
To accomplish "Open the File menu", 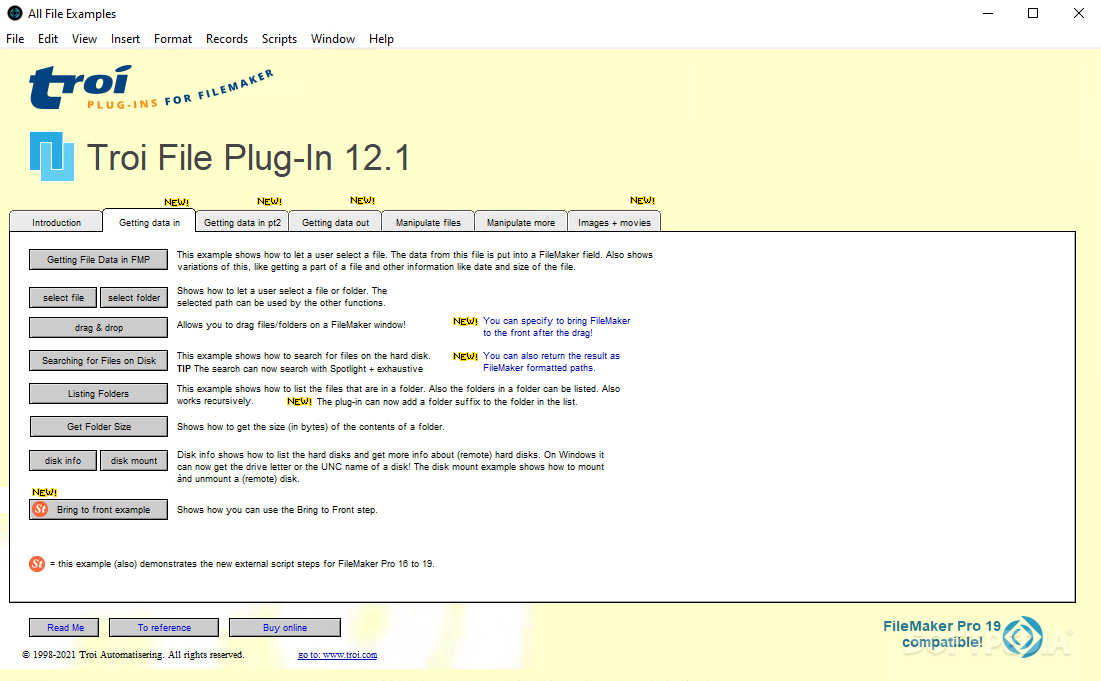I will pyautogui.click(x=15, y=39).
